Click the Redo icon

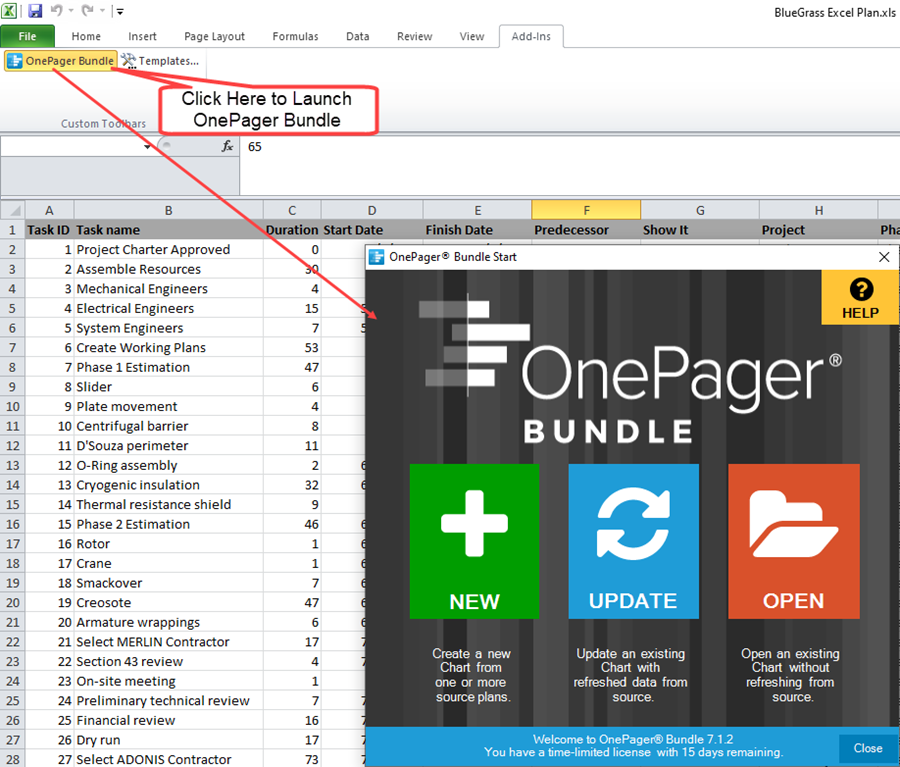pos(85,11)
